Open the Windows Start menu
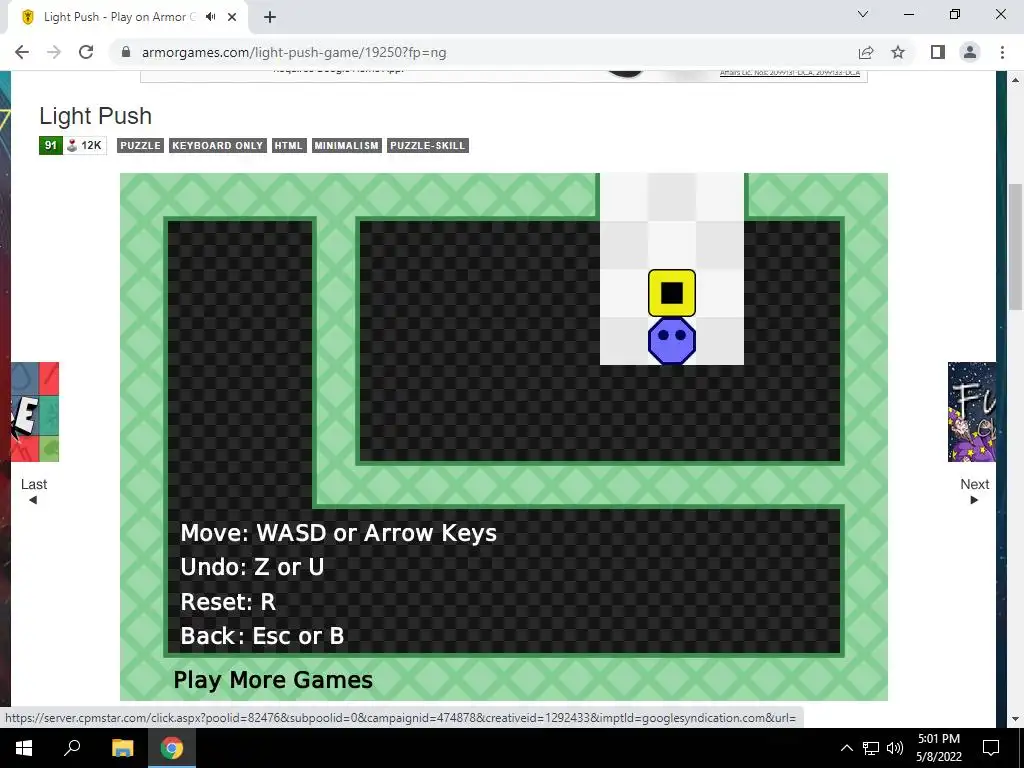Screen dimensions: 1024x768 (24, 748)
